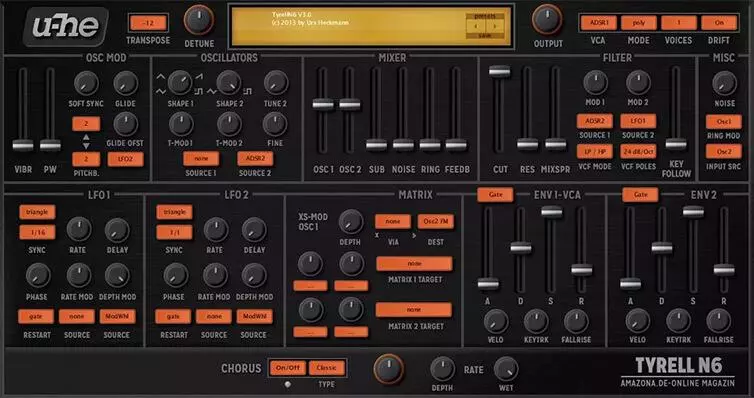Open the VCF Mode LP / HP selector
Viewport: 754px width, 398px height.
(595, 151)
